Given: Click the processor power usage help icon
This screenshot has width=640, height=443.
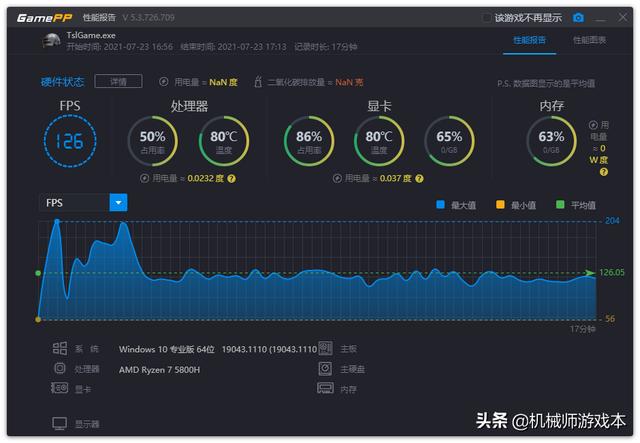Looking at the screenshot, I should [x=231, y=178].
